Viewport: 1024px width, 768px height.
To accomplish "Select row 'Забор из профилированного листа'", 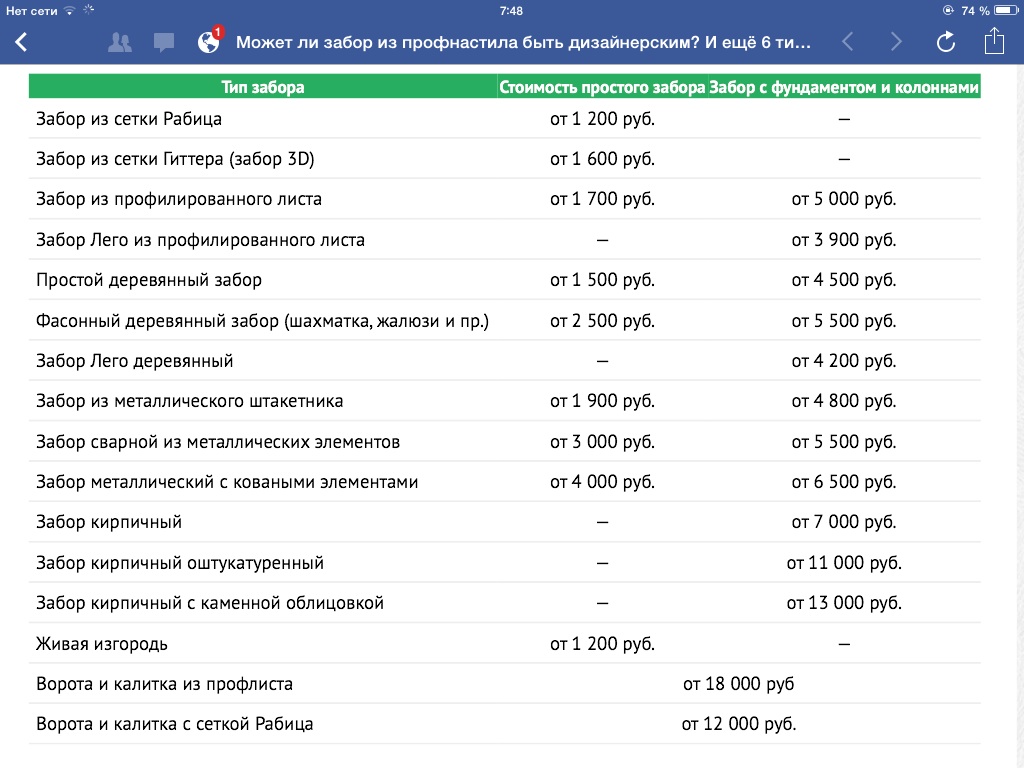I will pos(505,199).
